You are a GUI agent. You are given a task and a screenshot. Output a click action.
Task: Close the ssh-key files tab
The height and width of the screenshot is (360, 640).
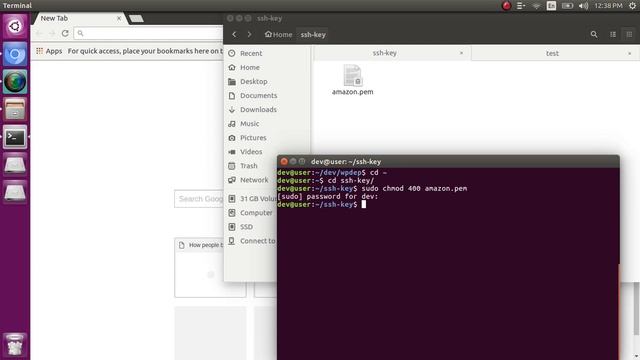(x=461, y=53)
